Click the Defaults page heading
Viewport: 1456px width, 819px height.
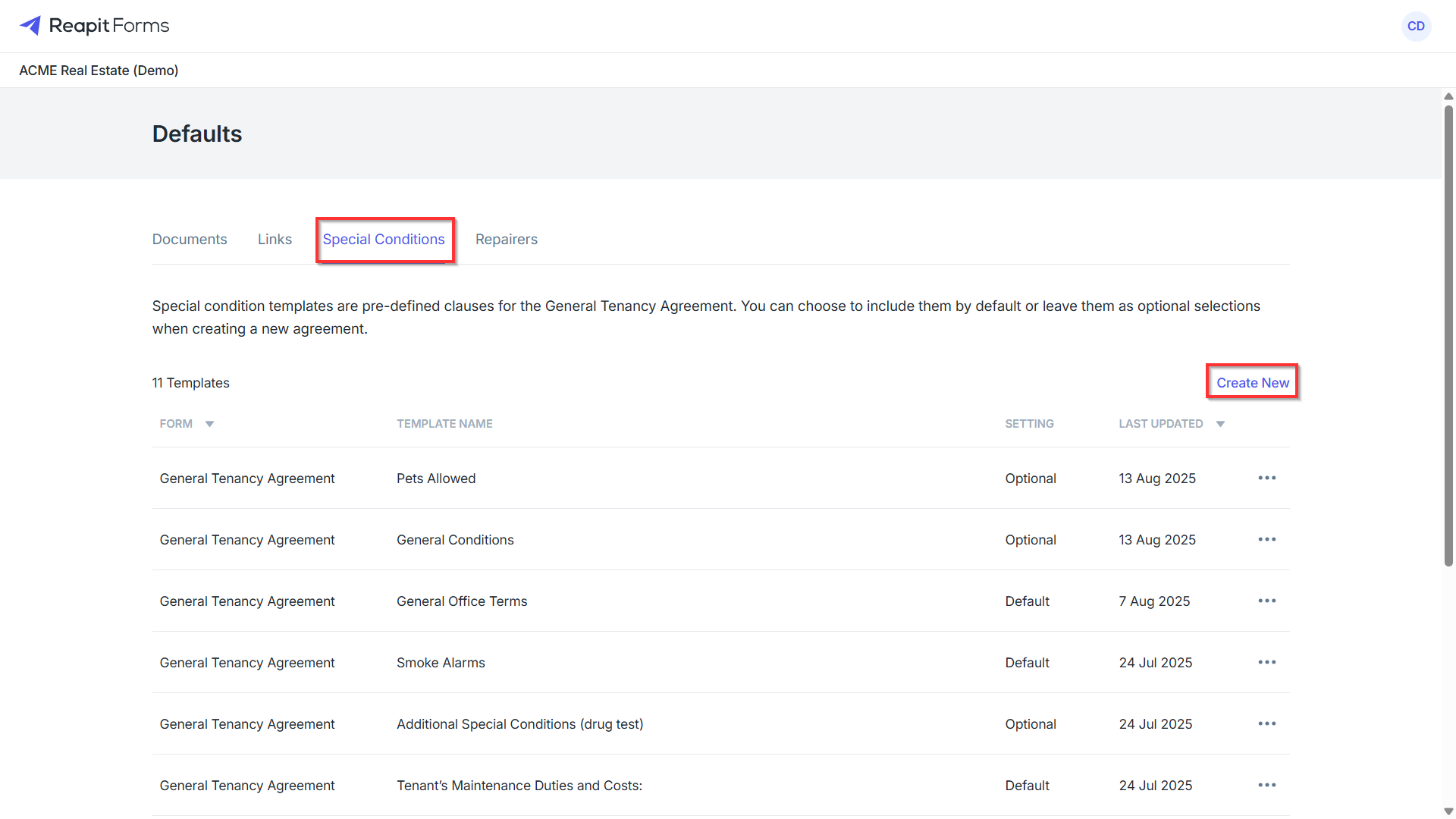coord(197,133)
